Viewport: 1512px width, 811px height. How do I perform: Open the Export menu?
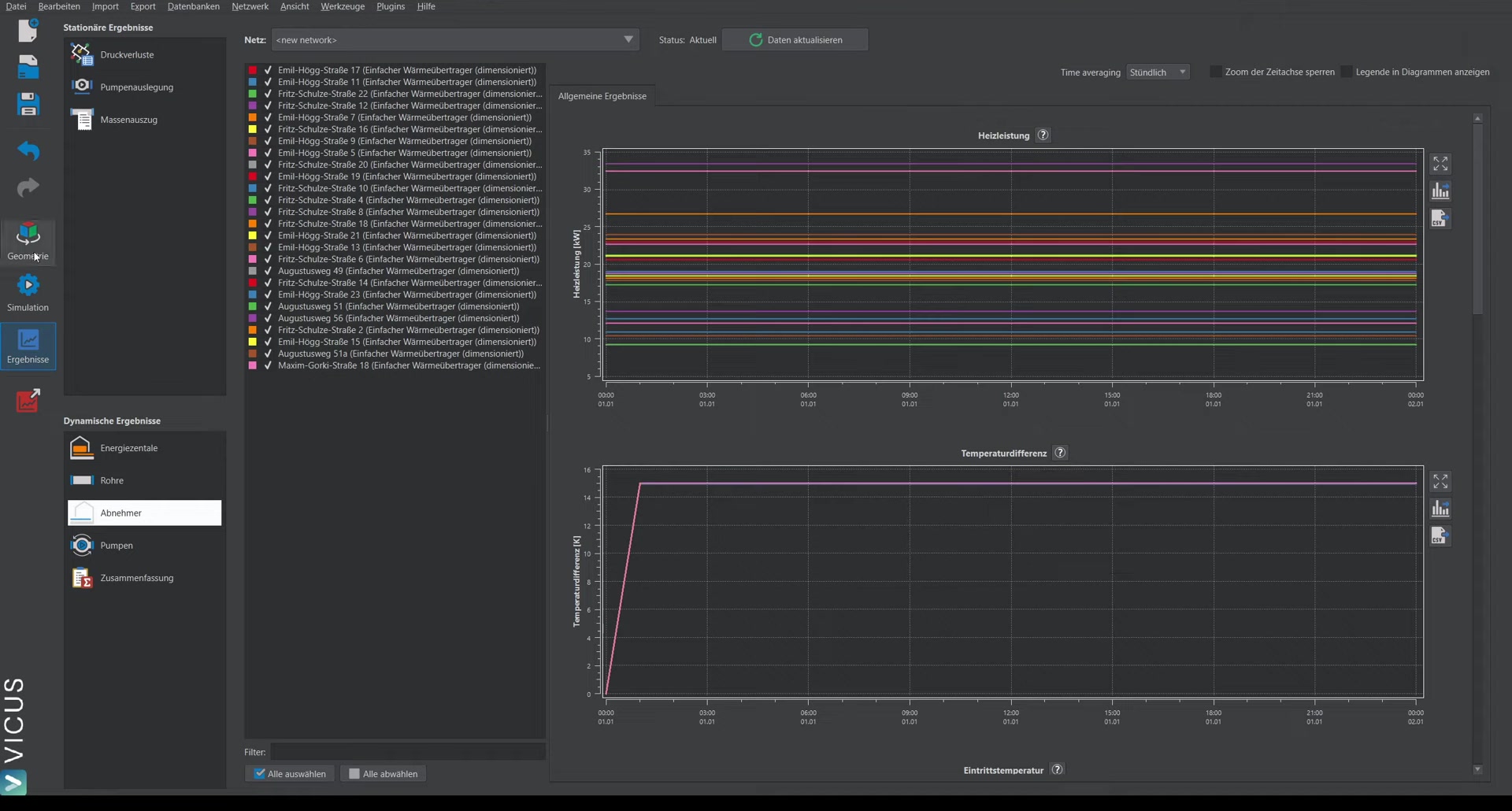coord(143,6)
